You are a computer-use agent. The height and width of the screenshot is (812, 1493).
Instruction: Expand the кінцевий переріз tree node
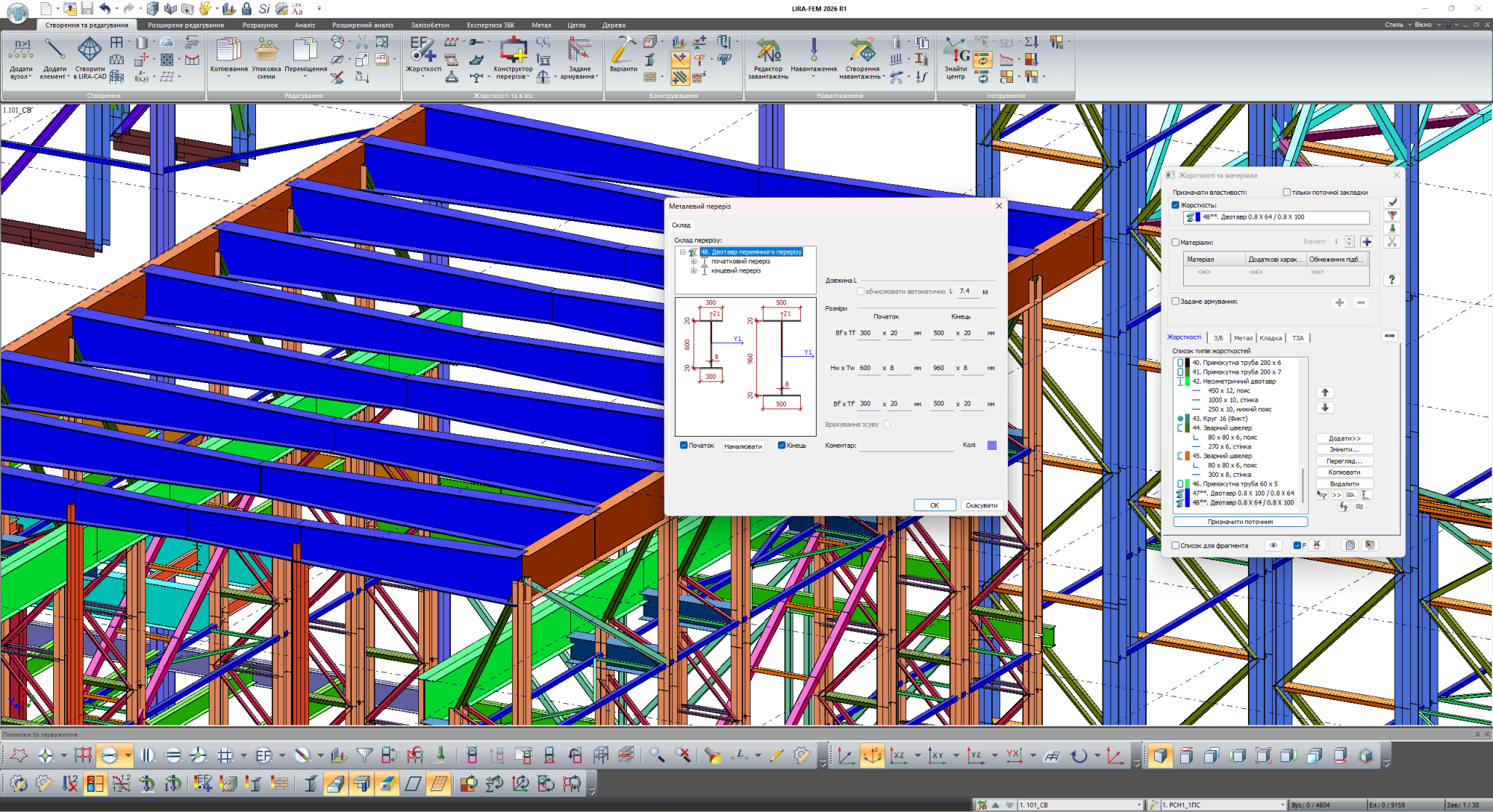pos(693,271)
